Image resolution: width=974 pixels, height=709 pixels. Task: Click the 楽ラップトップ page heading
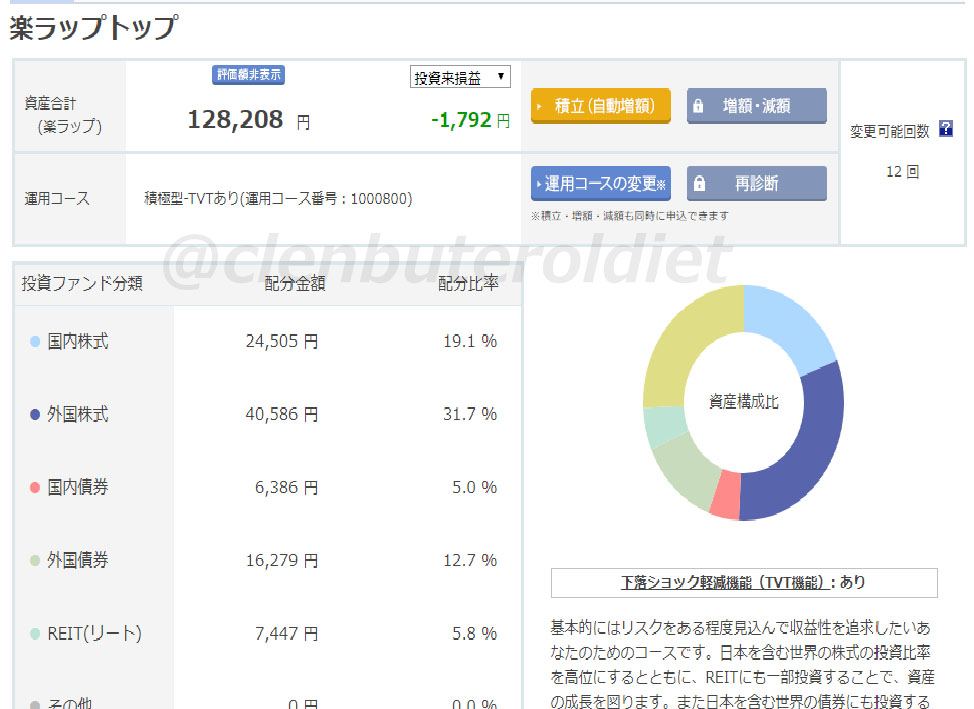pos(94,28)
